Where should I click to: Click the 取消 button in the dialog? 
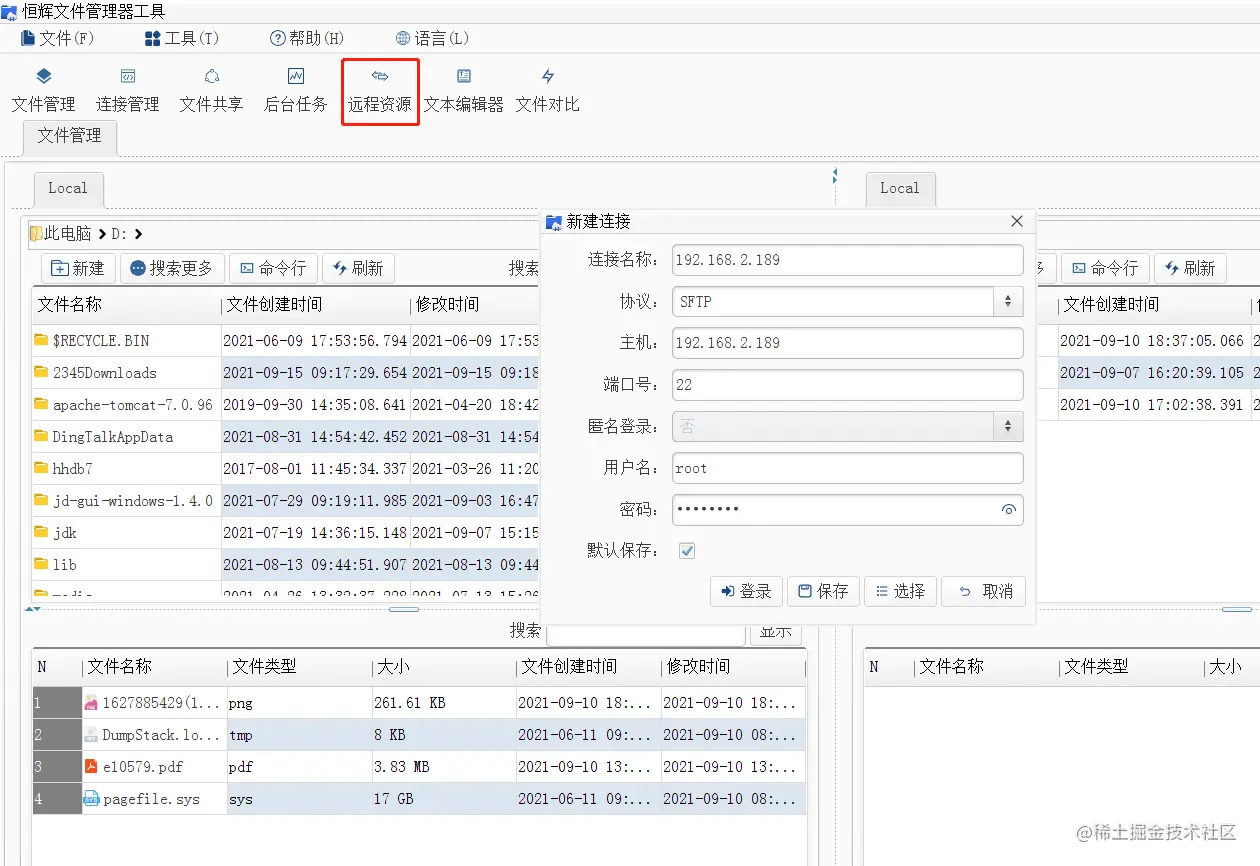click(985, 591)
